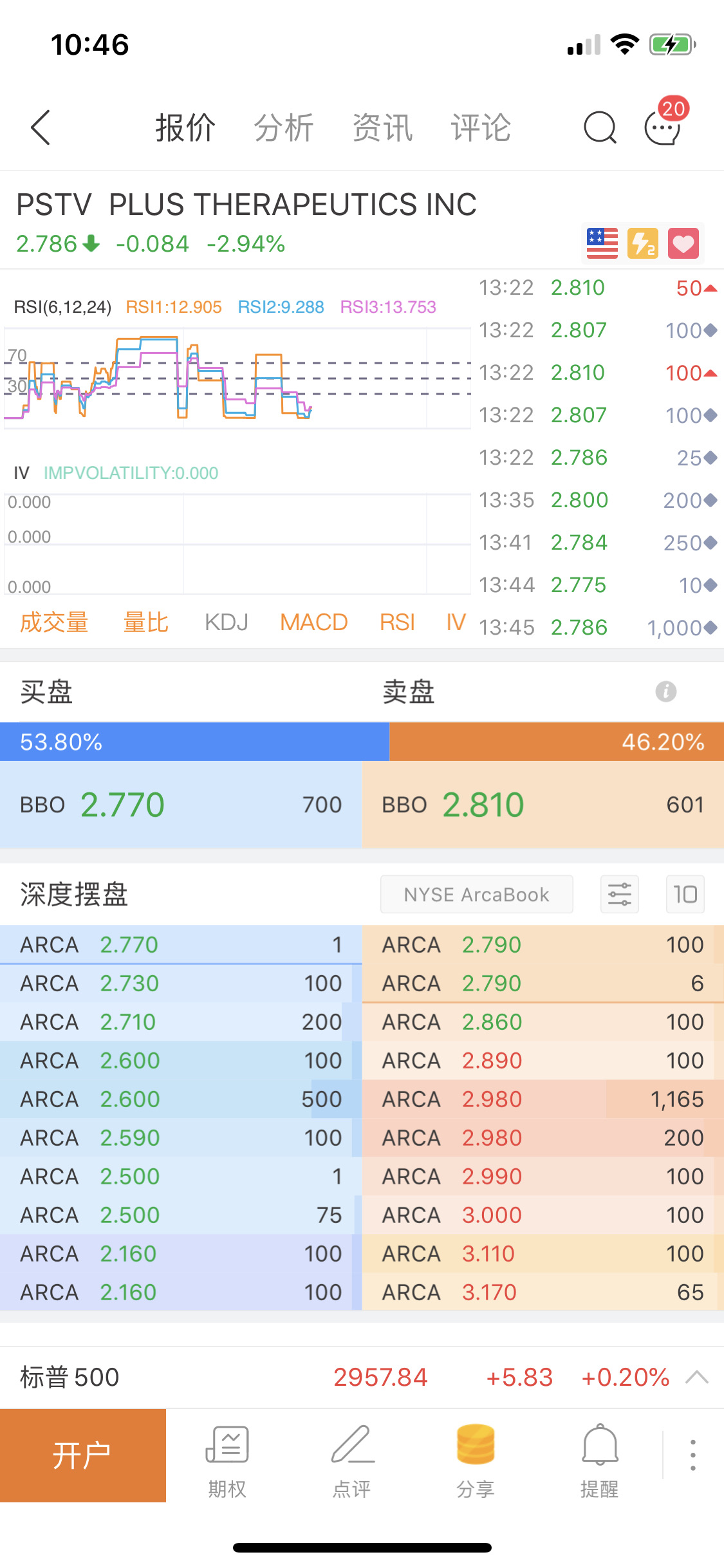Tap the 开户 open account button

point(83,1455)
